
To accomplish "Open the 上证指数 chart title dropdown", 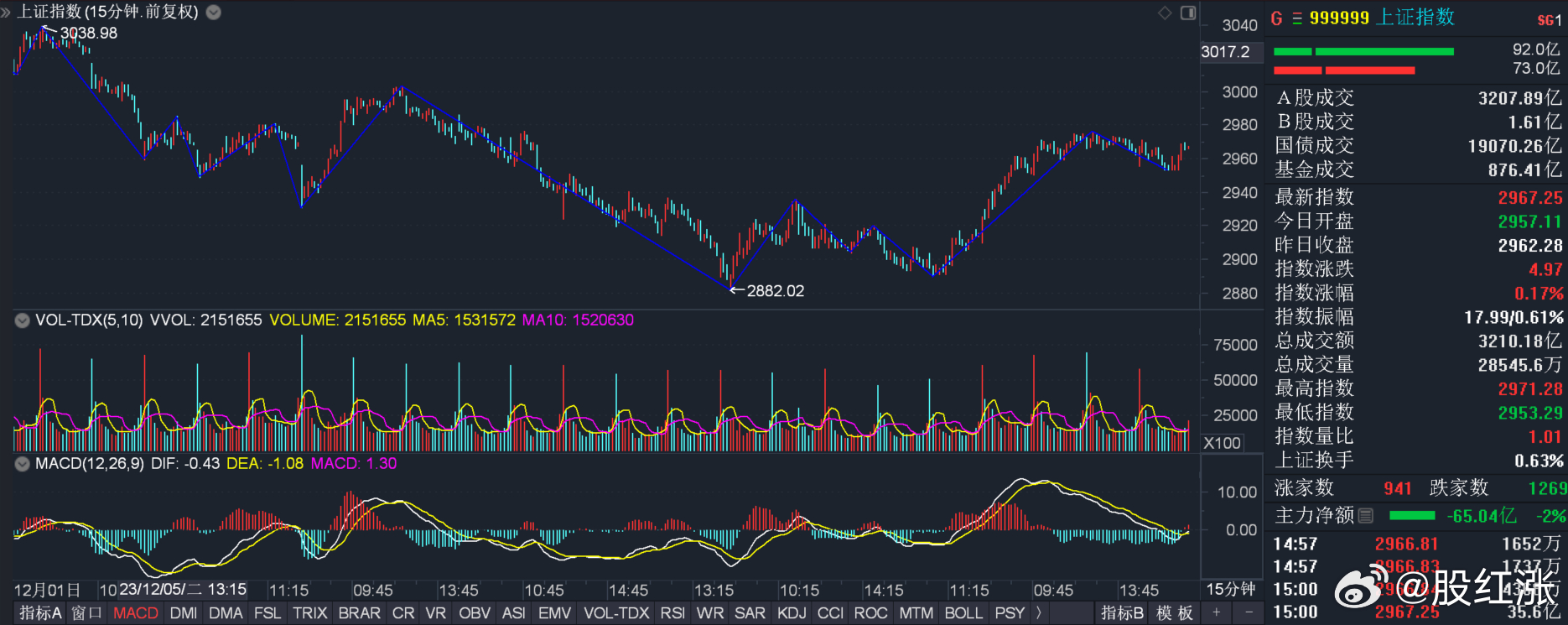I will tap(214, 13).
